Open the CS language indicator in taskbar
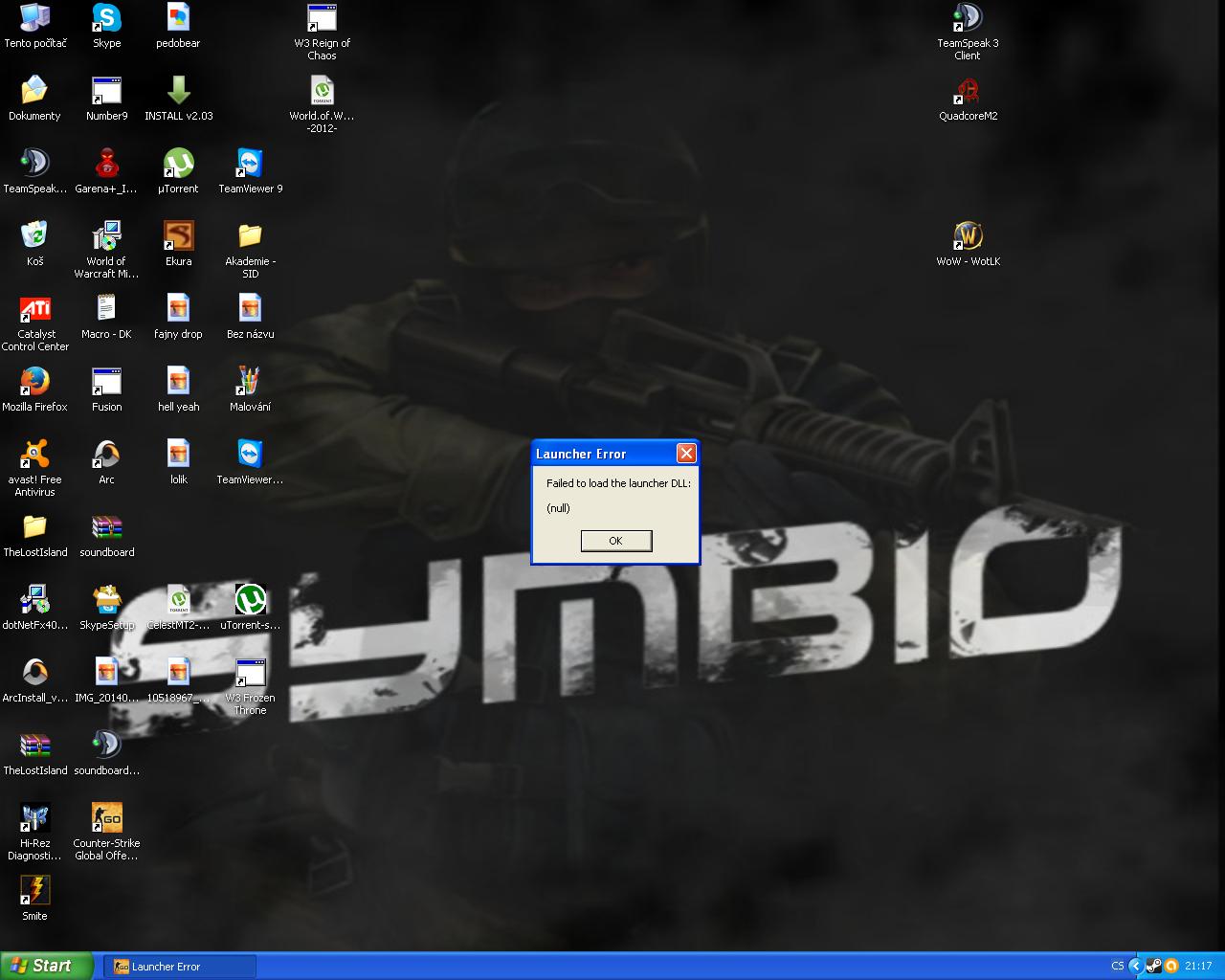The width and height of the screenshot is (1225, 980). click(1117, 967)
